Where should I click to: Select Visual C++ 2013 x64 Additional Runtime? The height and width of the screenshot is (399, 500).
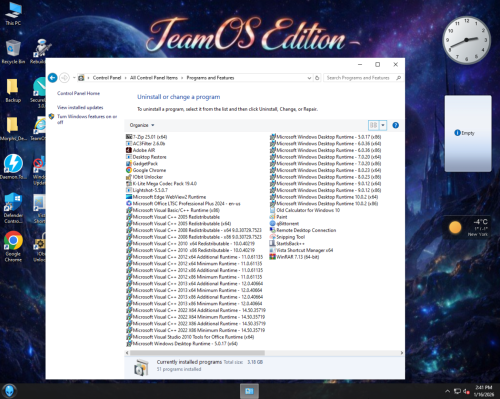[194, 283]
